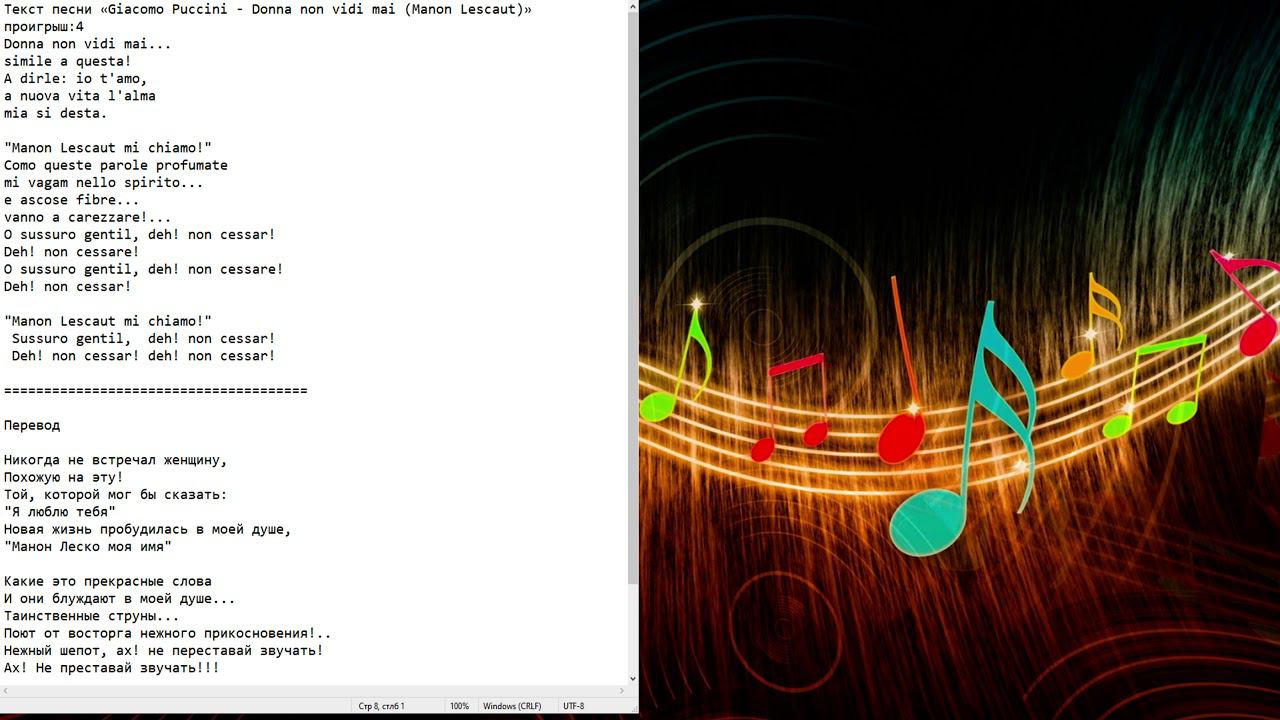Click the line "vanno a carezzare!..."
Image resolution: width=1280 pixels, height=720 pixels.
point(88,217)
